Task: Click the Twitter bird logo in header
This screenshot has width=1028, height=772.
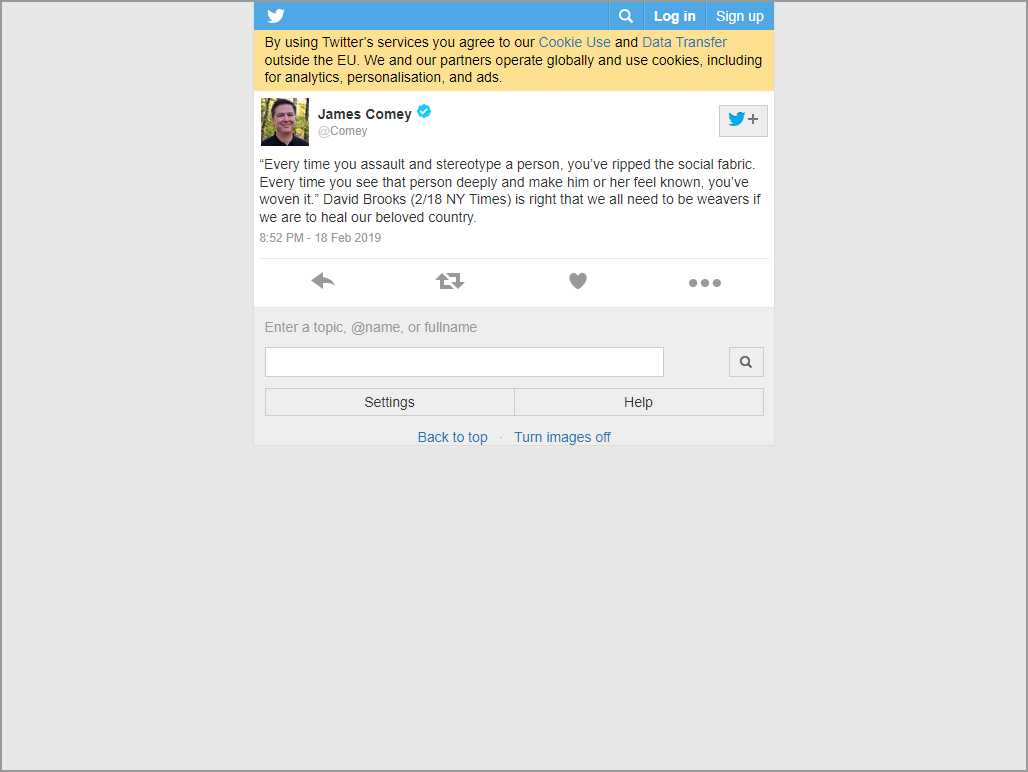Action: [276, 16]
